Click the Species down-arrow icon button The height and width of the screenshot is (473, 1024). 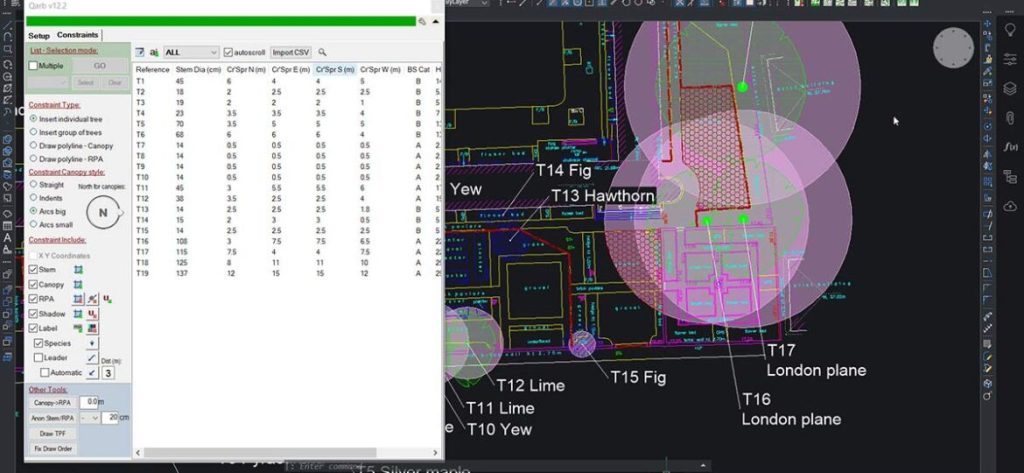coord(92,344)
